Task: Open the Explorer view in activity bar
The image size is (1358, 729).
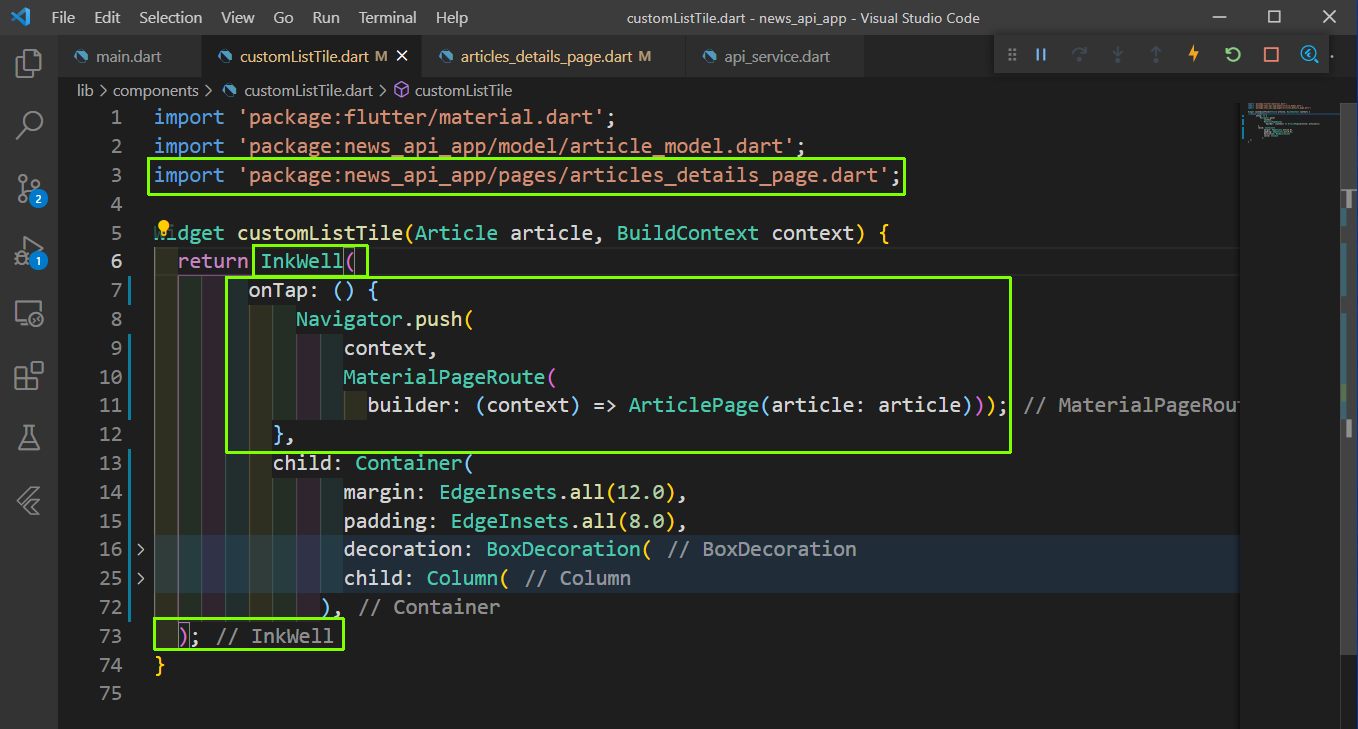Action: click(x=29, y=65)
